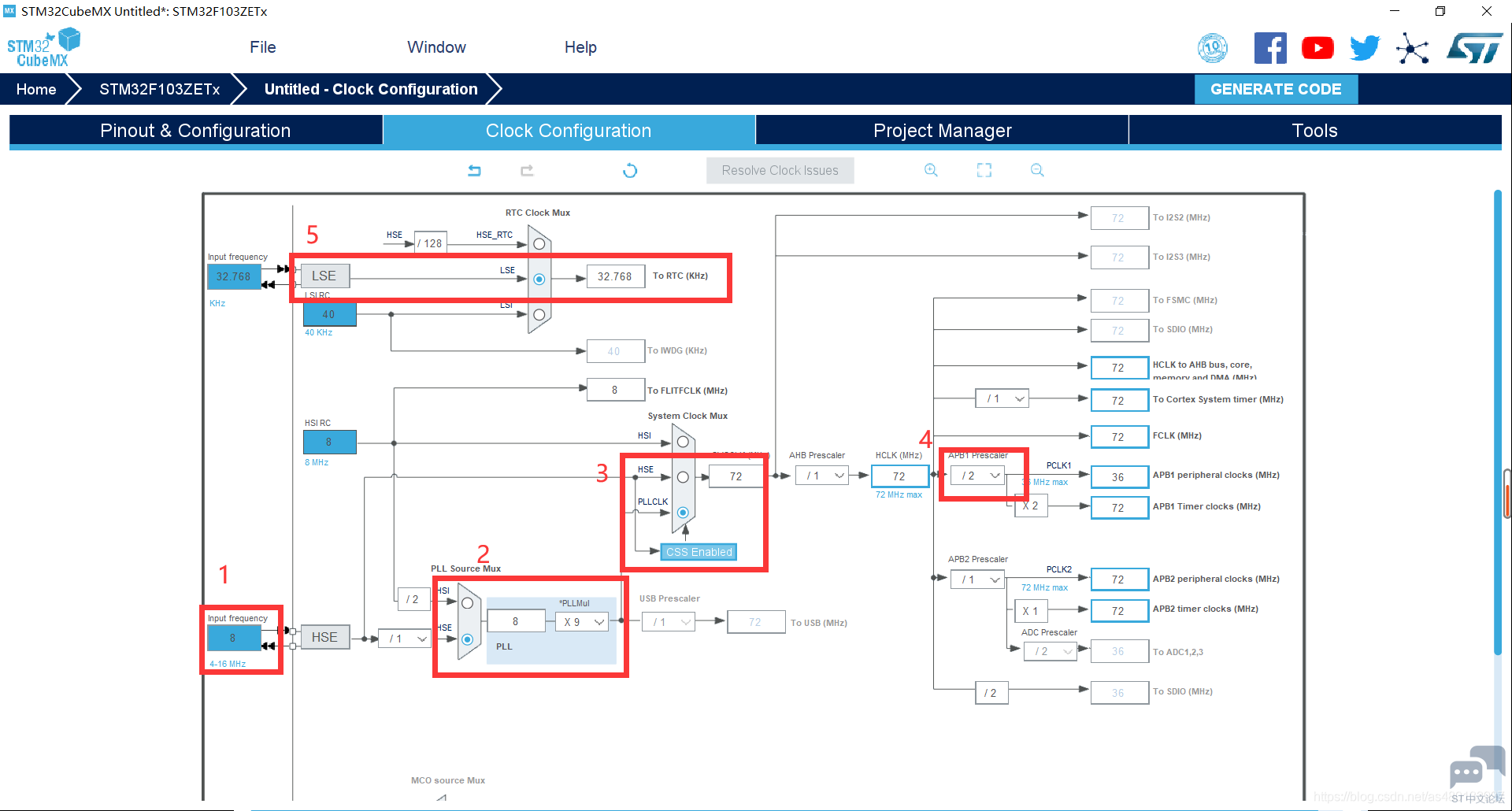Edit the LSE input frequency field
The width and height of the screenshot is (1512, 811).
(233, 276)
